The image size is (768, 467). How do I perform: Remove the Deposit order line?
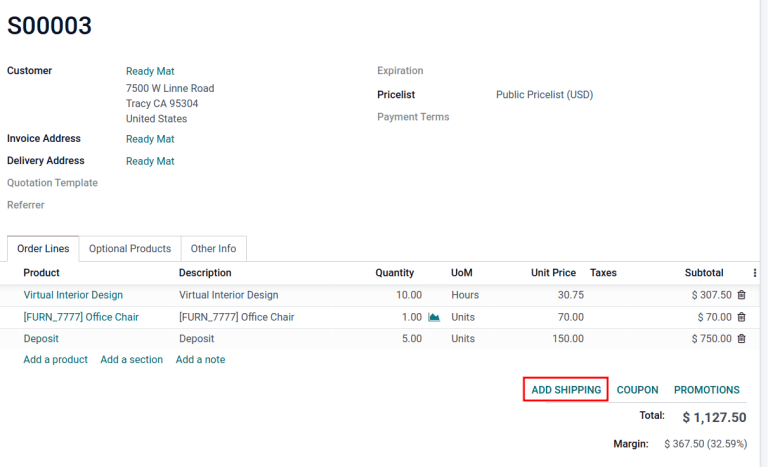click(x=741, y=339)
